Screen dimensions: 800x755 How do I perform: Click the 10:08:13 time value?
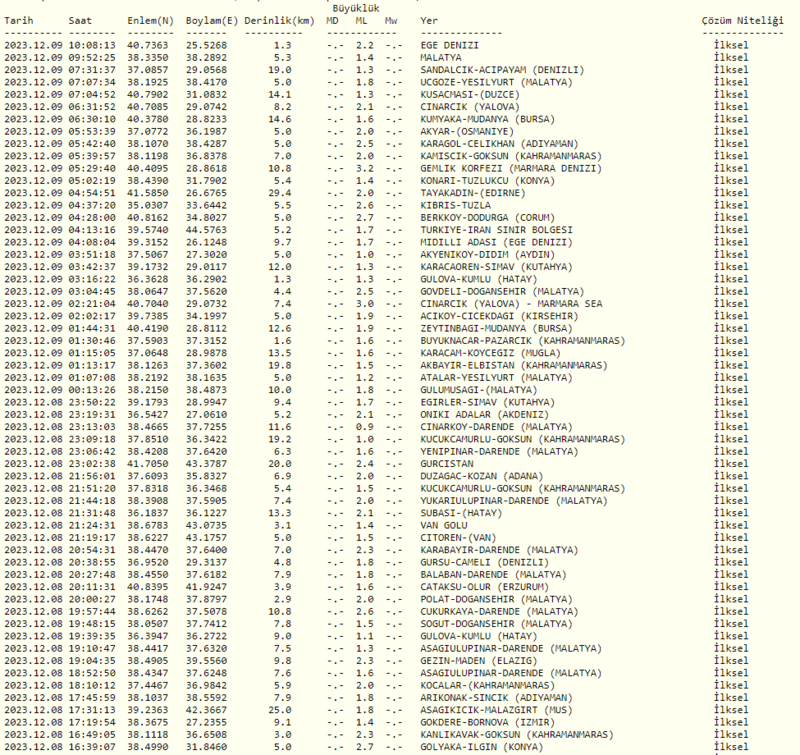[92, 46]
